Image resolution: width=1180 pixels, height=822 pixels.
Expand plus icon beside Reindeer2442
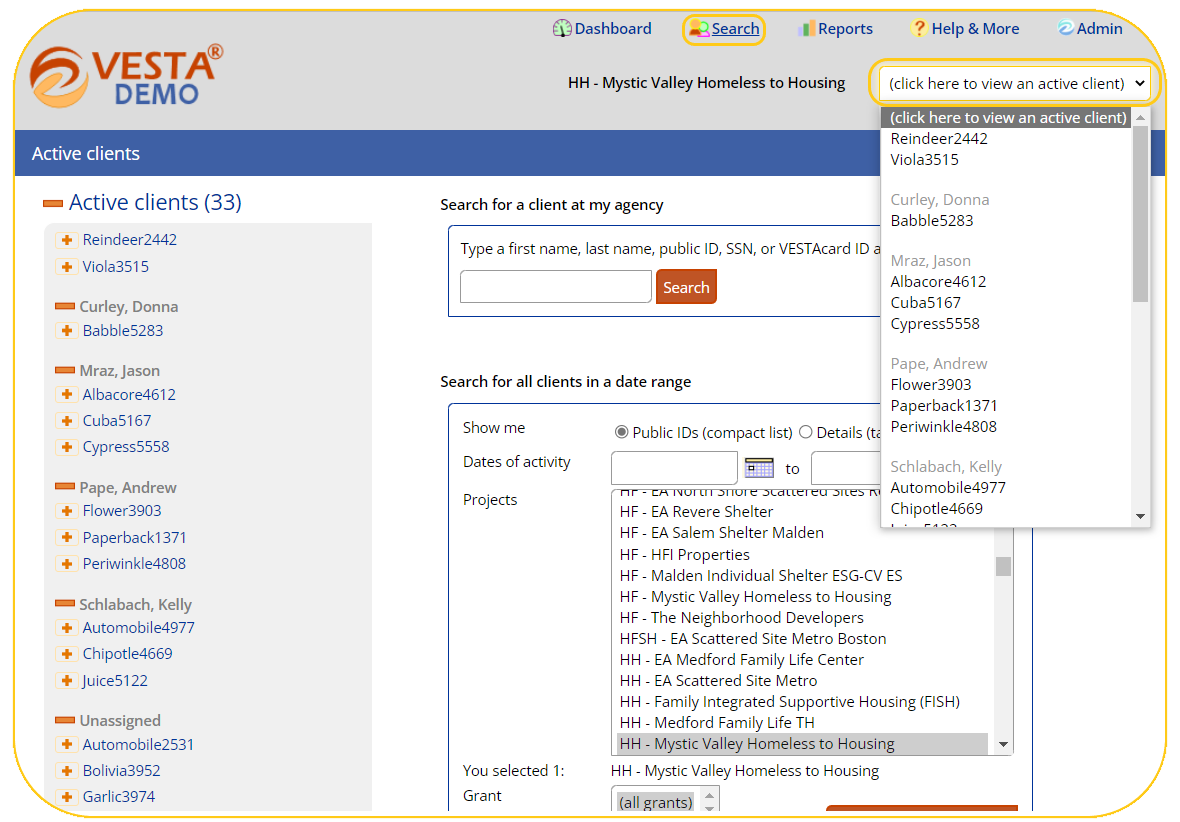pyautogui.click(x=67, y=240)
